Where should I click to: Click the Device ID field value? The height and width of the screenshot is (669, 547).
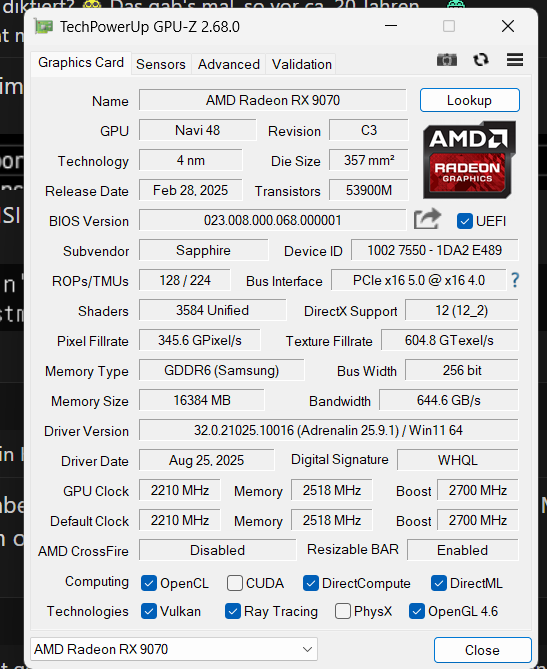tap(435, 250)
